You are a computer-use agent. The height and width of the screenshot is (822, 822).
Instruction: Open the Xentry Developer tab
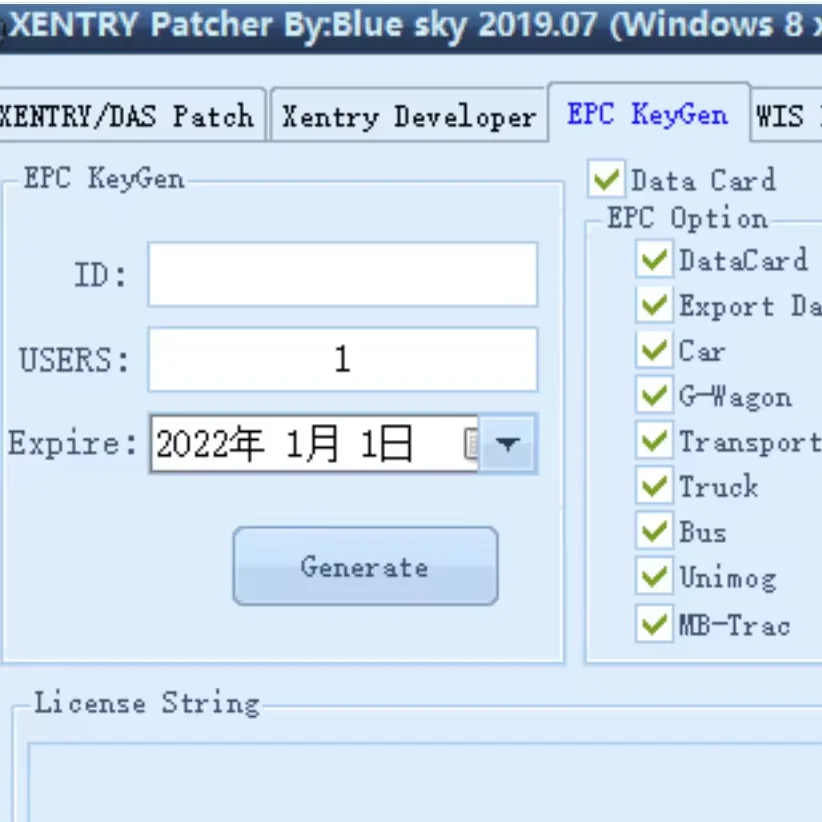coord(406,115)
